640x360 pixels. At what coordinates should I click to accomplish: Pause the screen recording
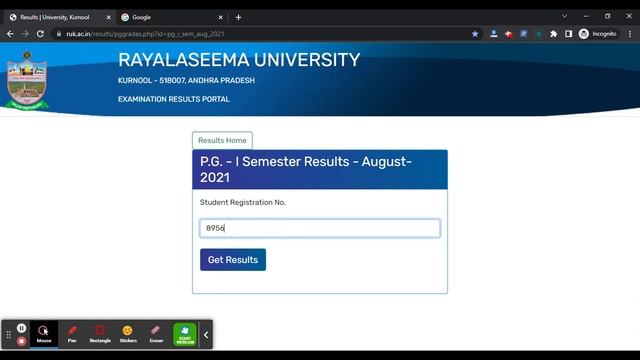point(22,328)
